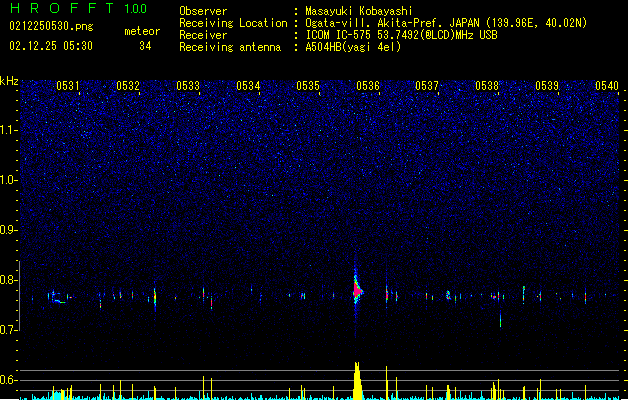Click the Observer label
The width and height of the screenshot is (629, 400).
click(x=203, y=11)
